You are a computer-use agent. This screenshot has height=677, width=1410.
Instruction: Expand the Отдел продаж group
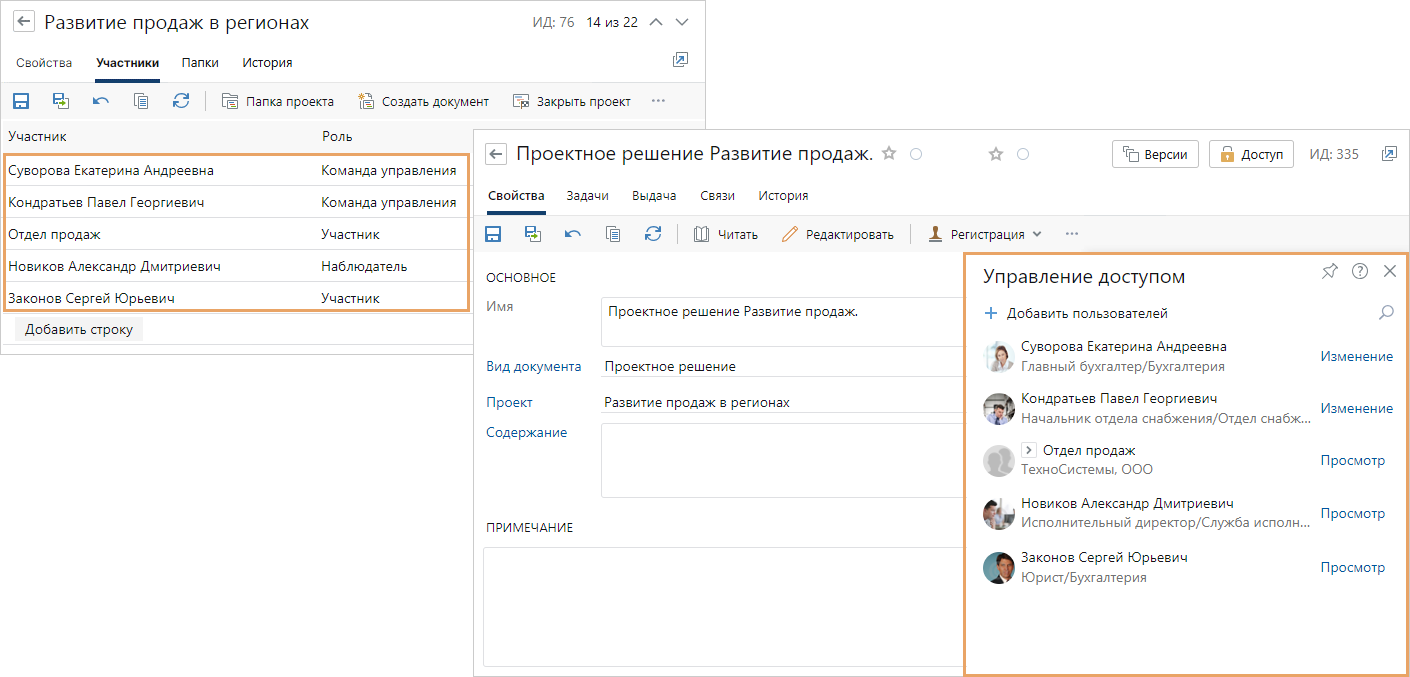coord(1028,451)
